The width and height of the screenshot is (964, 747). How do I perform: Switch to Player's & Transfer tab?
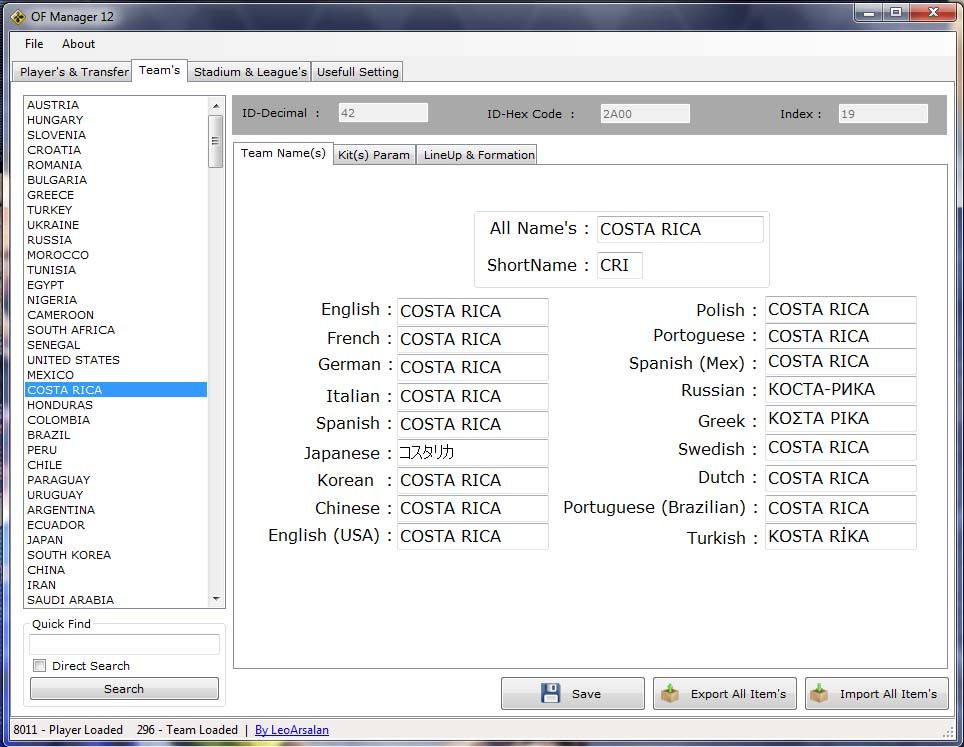coord(74,72)
